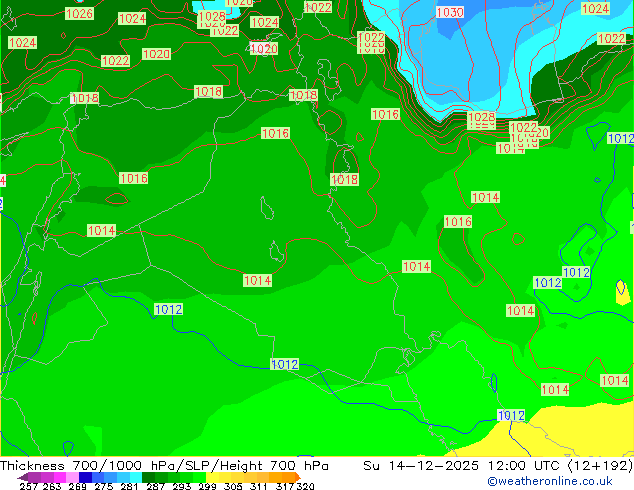Click the 320 value on legend scale
Screen dimensions: 634x490
[x=305, y=486]
